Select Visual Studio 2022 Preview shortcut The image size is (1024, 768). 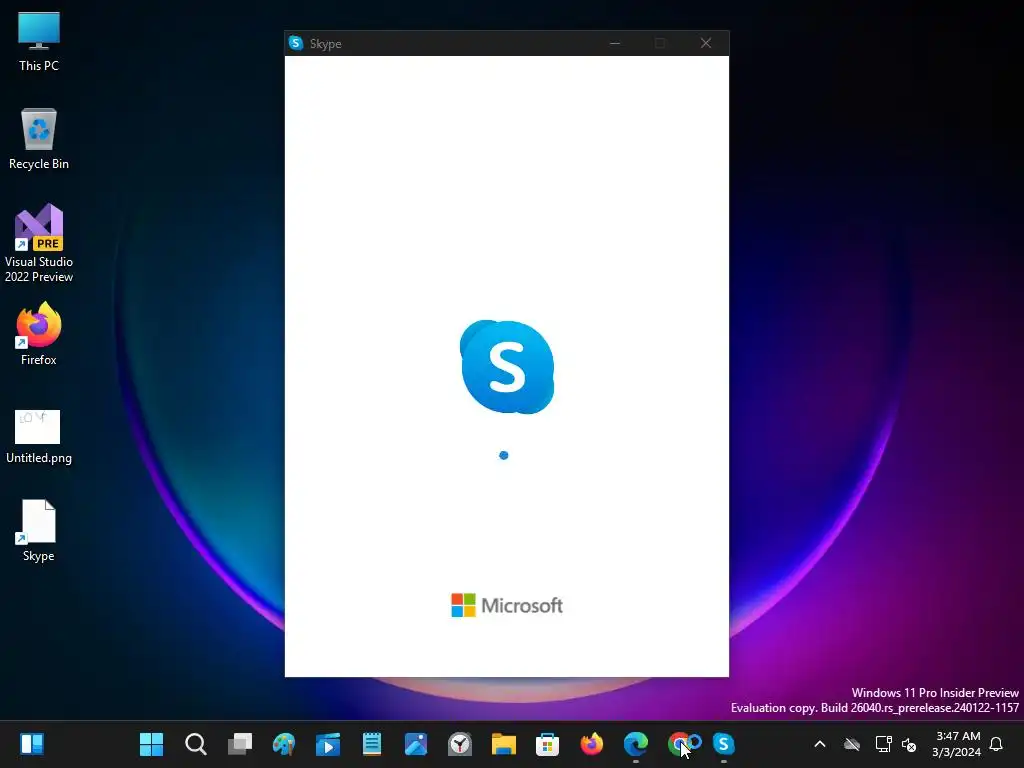(39, 243)
